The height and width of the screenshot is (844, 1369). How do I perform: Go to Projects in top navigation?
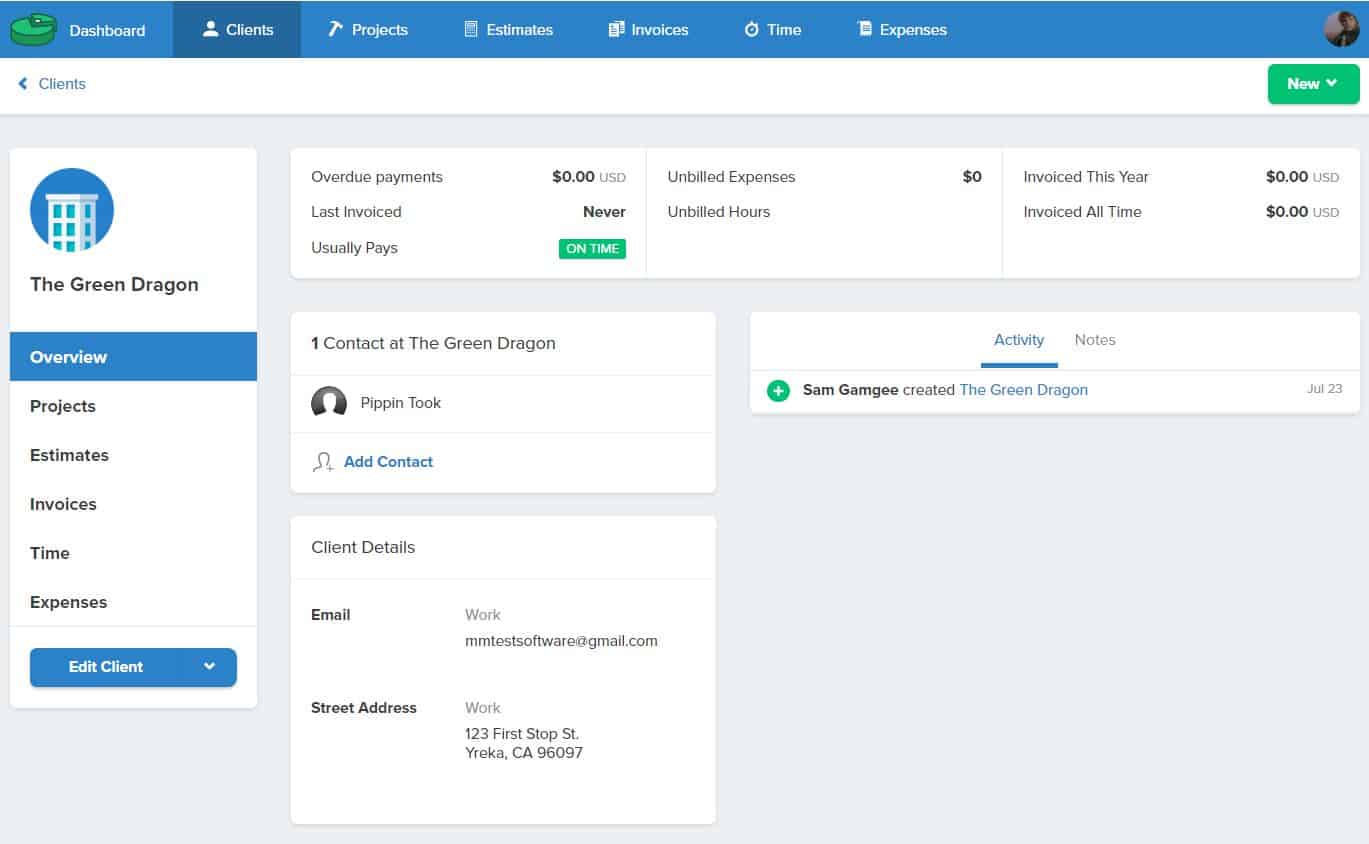click(x=368, y=29)
